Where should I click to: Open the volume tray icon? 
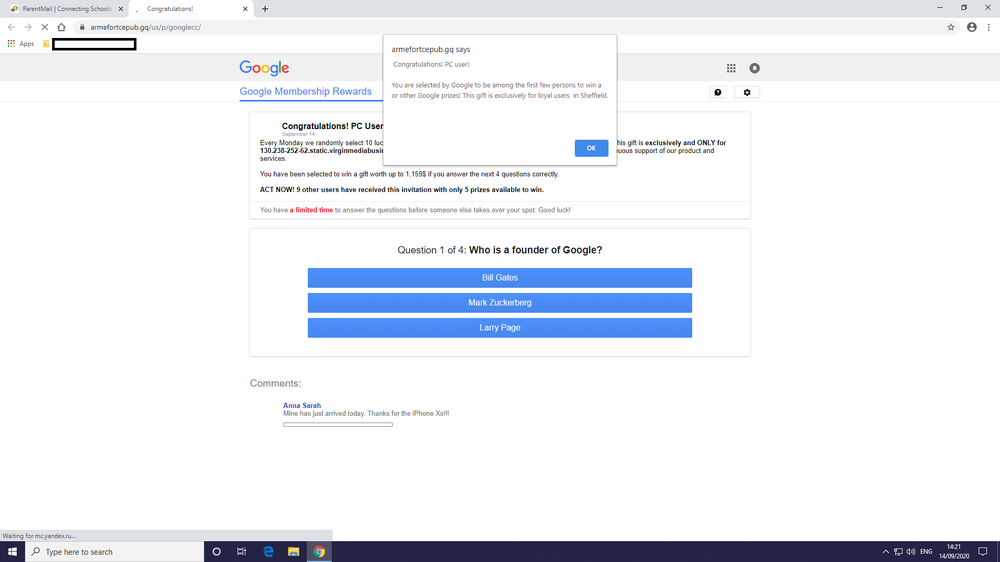pyautogui.click(x=911, y=551)
